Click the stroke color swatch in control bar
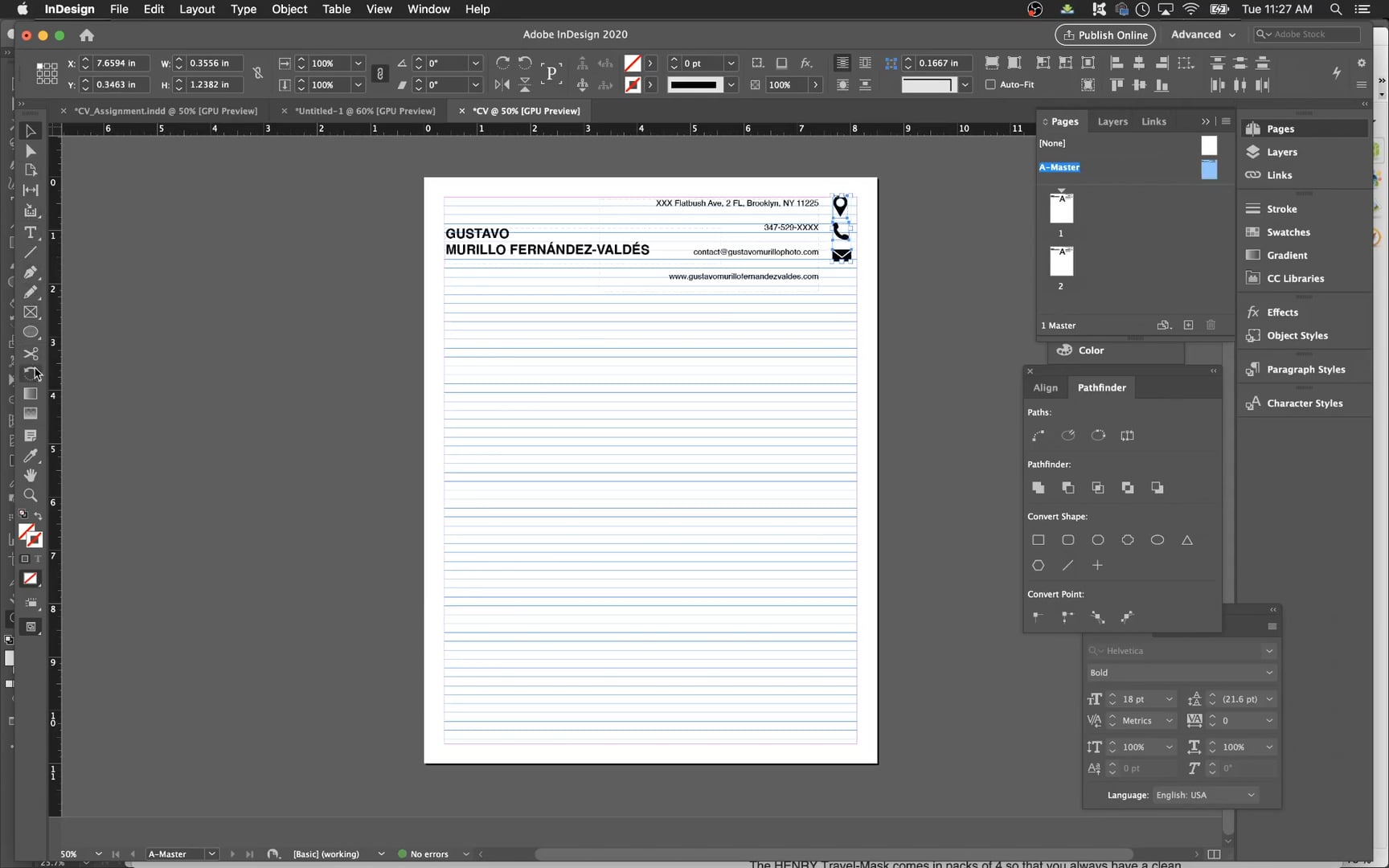 click(x=633, y=84)
